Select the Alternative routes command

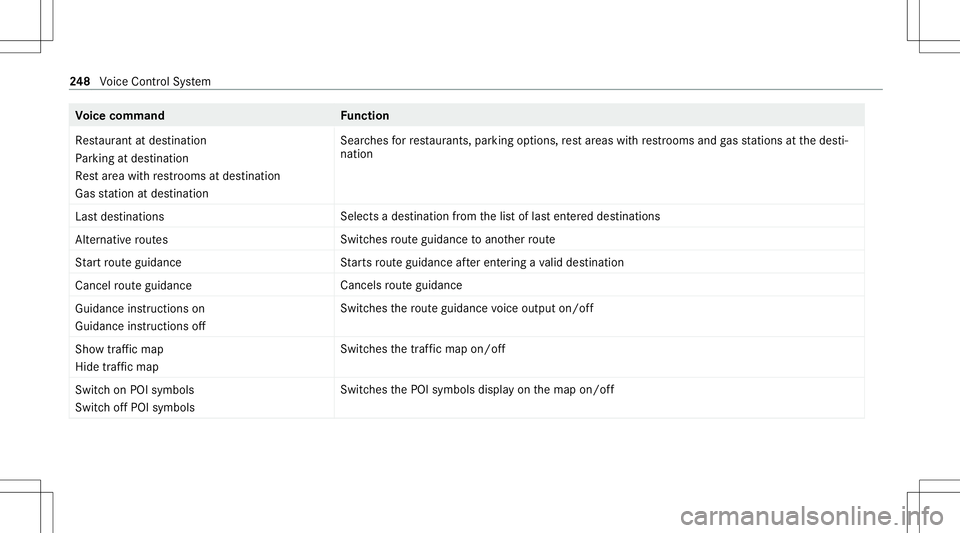[x=122, y=239]
